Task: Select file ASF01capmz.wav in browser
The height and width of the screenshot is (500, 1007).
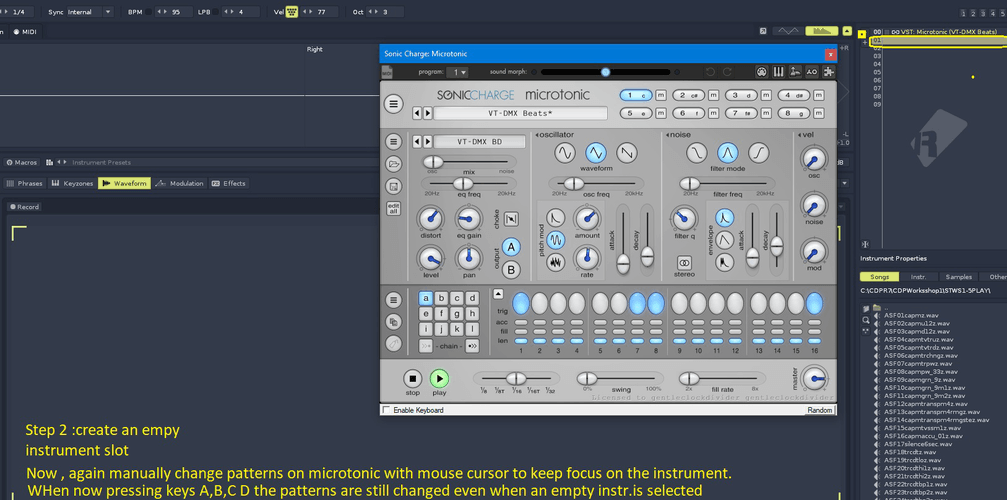Action: (x=911, y=315)
